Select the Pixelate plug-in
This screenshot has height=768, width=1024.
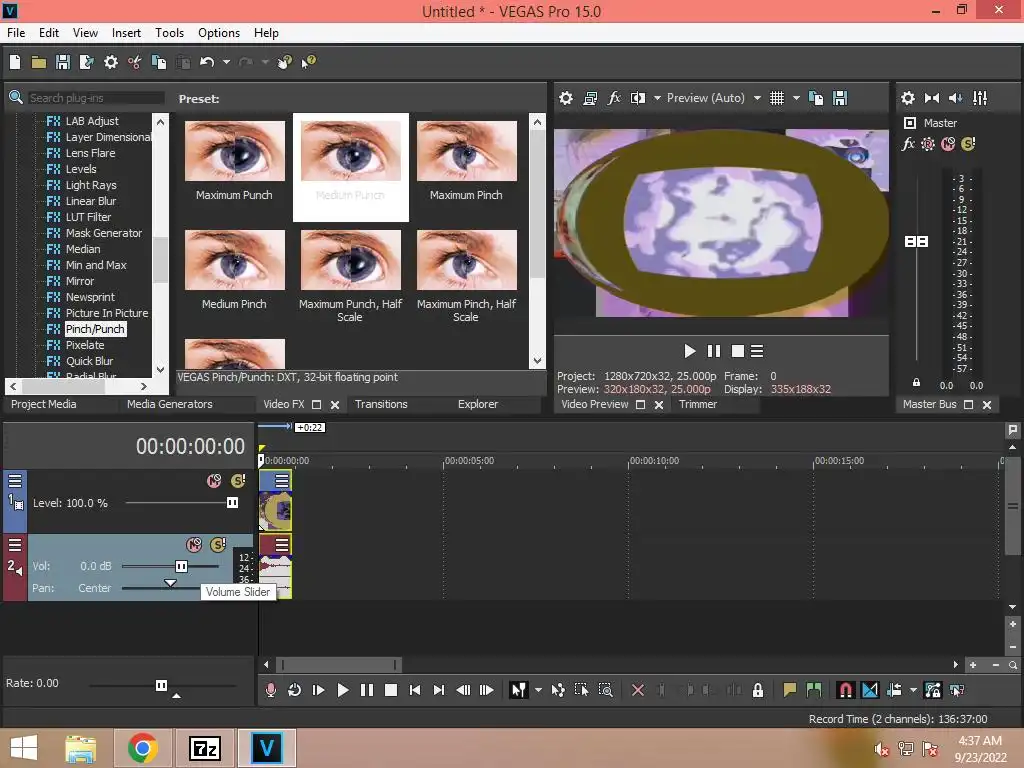(x=85, y=345)
